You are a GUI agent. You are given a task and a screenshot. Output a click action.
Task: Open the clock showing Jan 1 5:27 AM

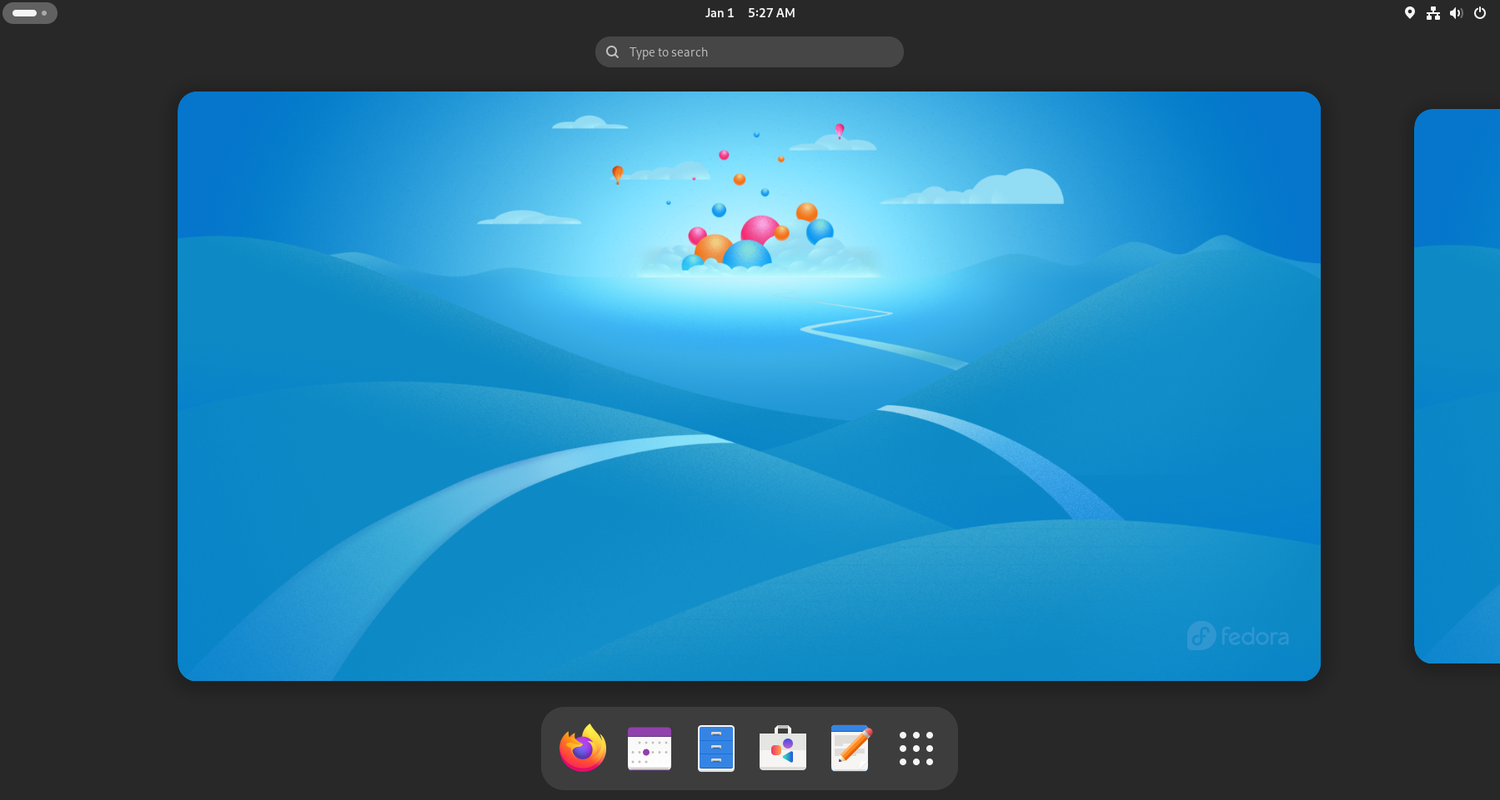click(x=750, y=13)
